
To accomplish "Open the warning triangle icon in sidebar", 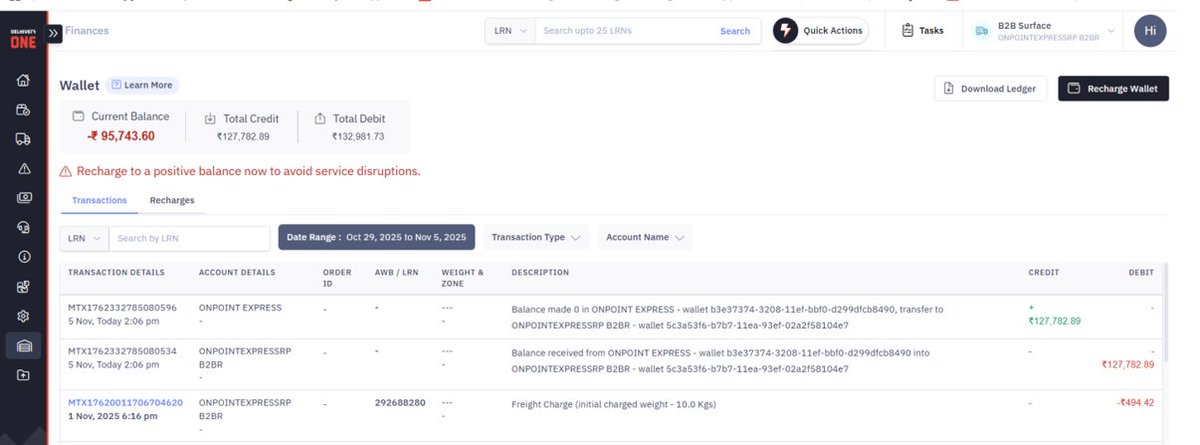I will (x=23, y=168).
